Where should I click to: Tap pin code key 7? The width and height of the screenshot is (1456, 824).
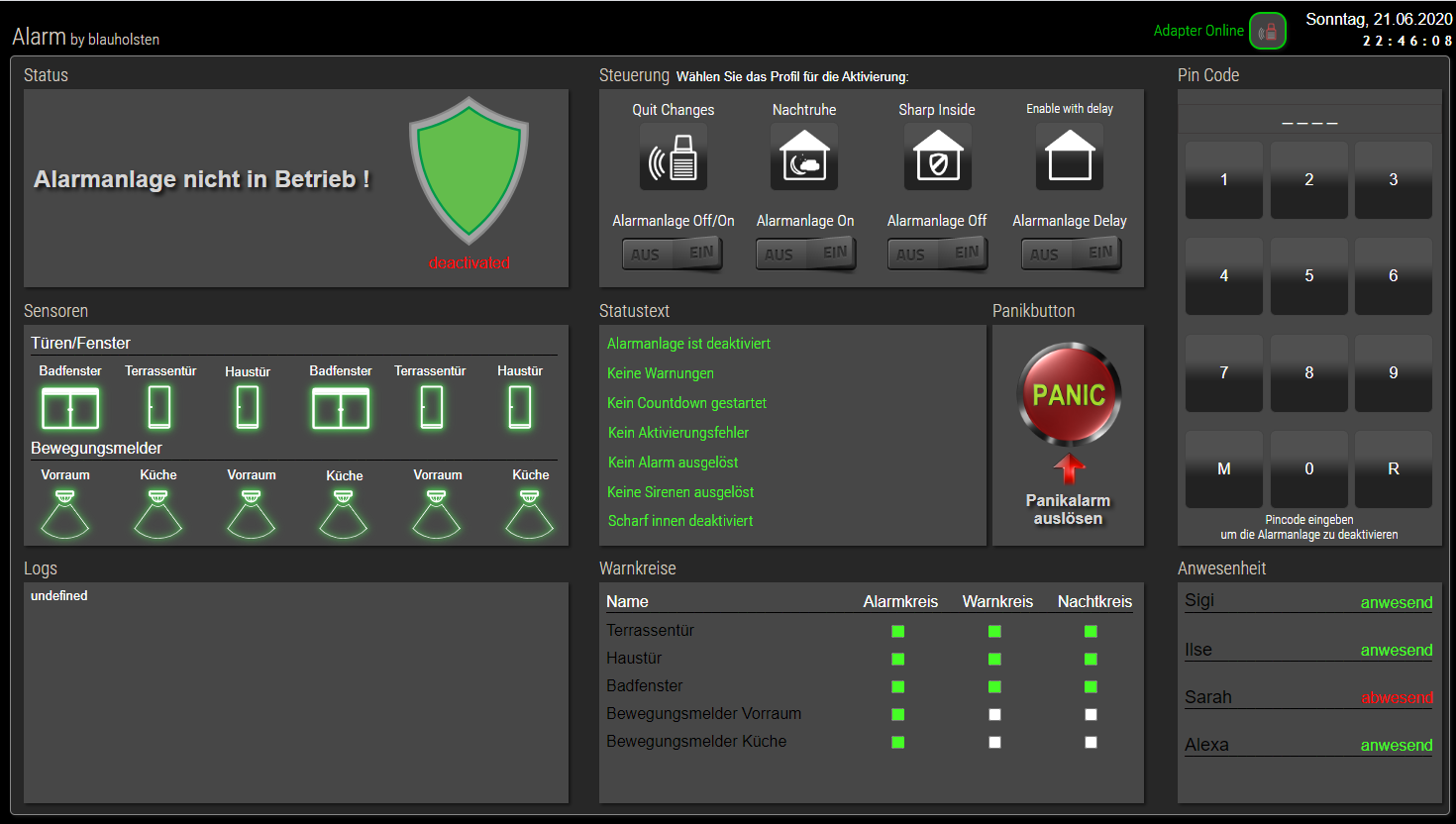click(x=1224, y=373)
